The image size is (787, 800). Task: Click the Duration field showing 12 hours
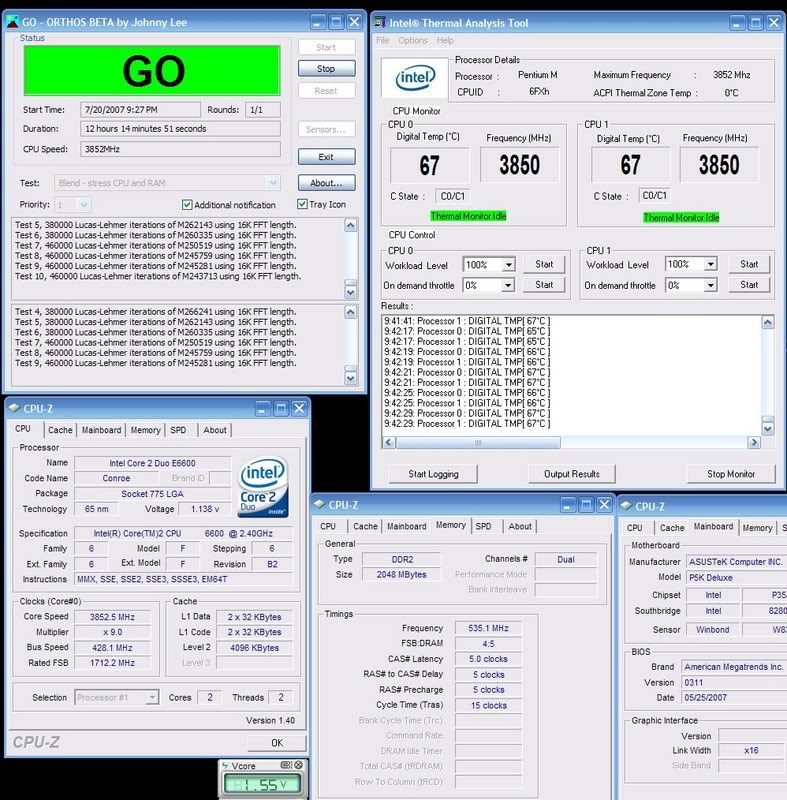click(x=180, y=129)
